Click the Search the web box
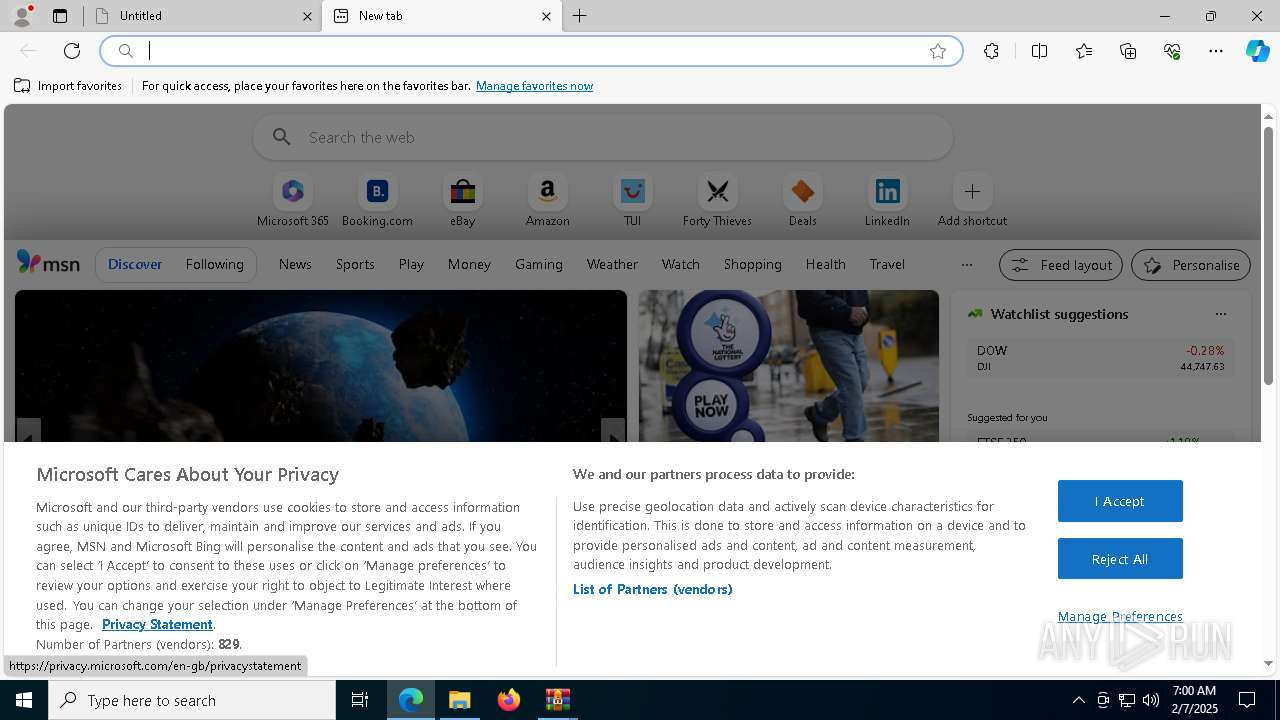Image resolution: width=1280 pixels, height=720 pixels. point(603,137)
